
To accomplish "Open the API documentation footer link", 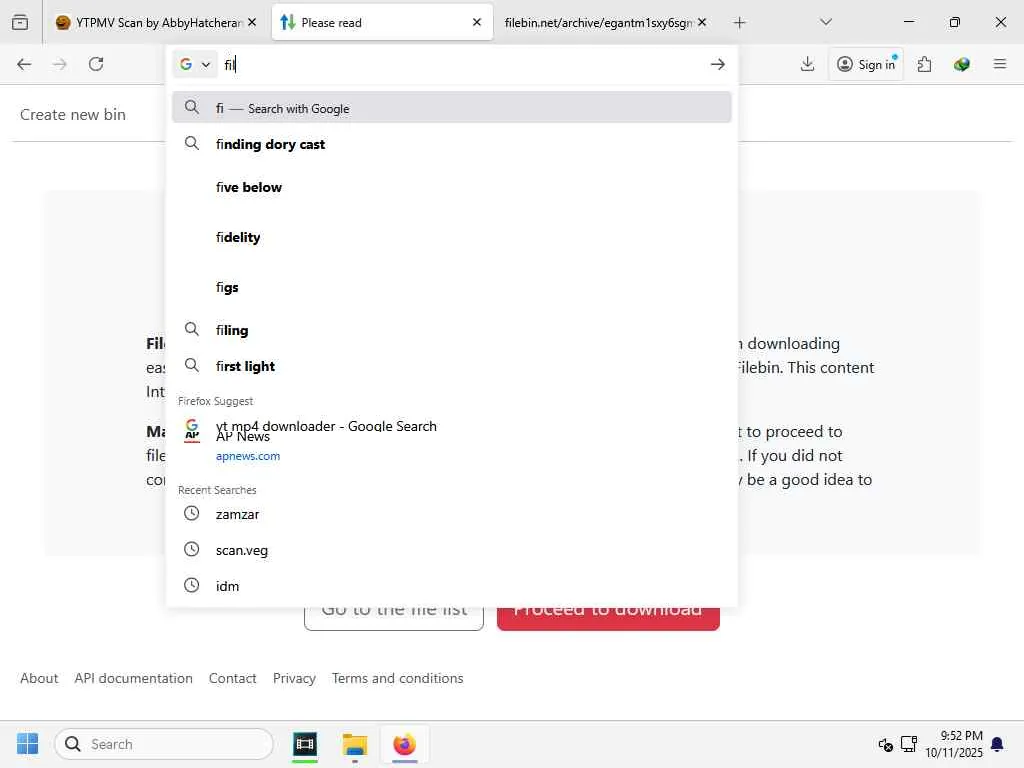I will pyautogui.click(x=133, y=678).
